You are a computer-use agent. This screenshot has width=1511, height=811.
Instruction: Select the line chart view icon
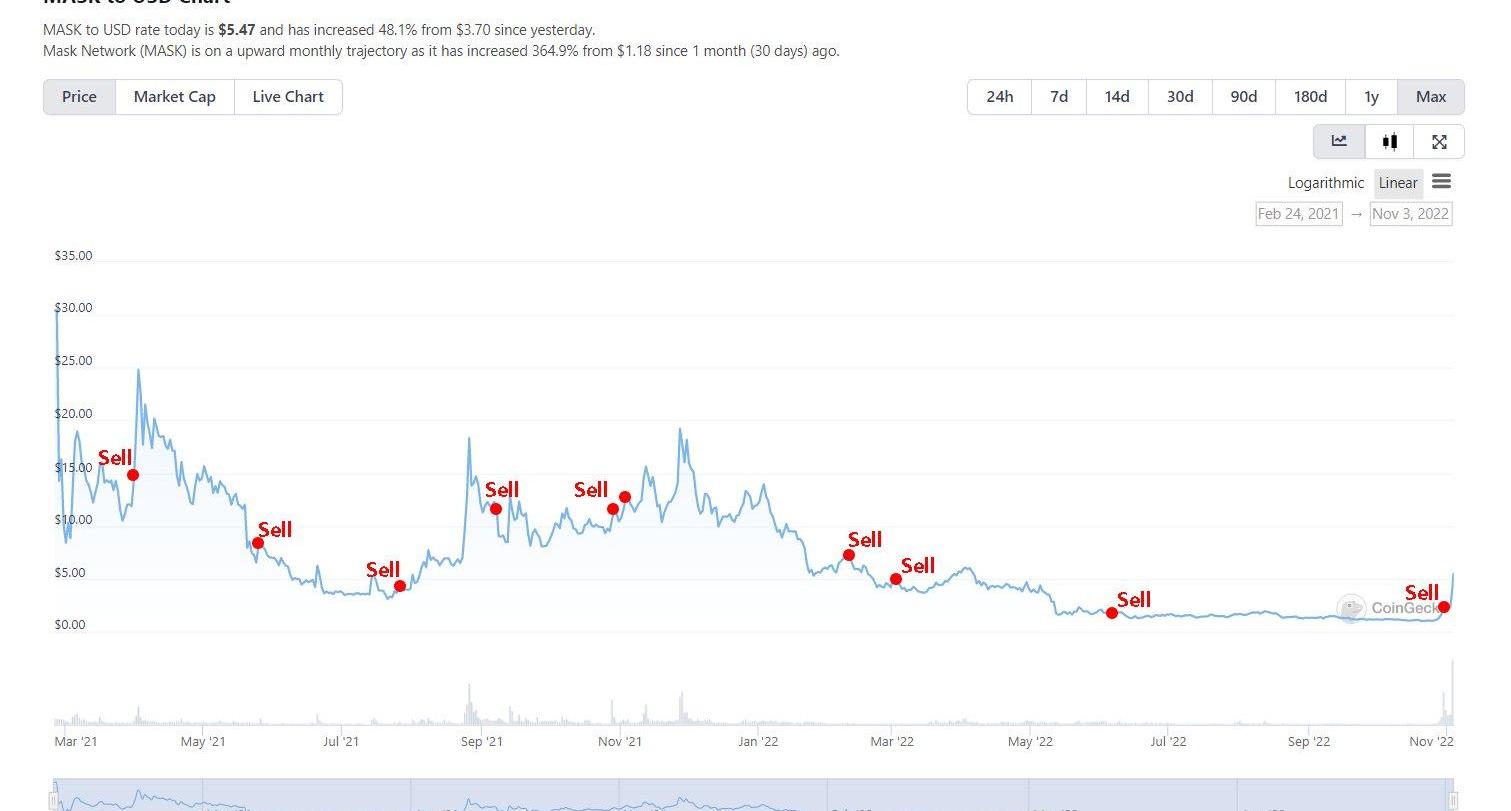pos(1339,142)
